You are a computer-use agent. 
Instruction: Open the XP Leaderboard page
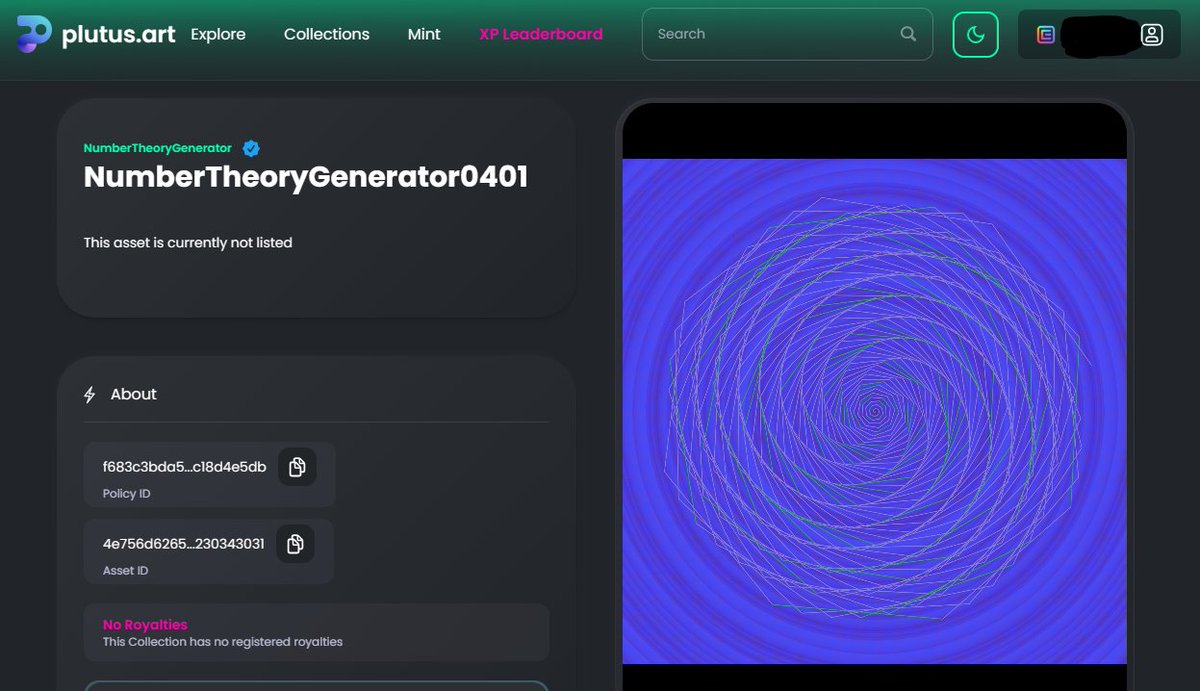pyautogui.click(x=541, y=34)
